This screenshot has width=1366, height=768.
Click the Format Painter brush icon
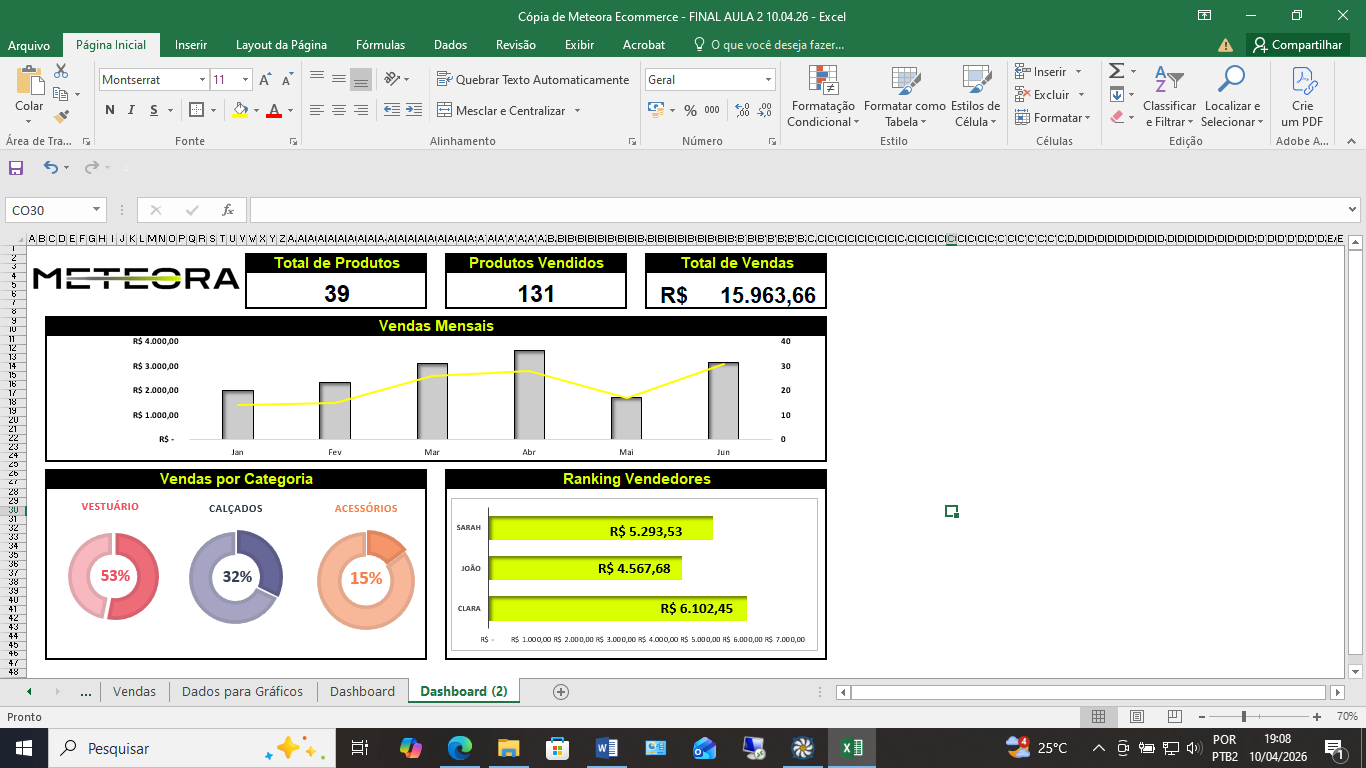(62, 116)
